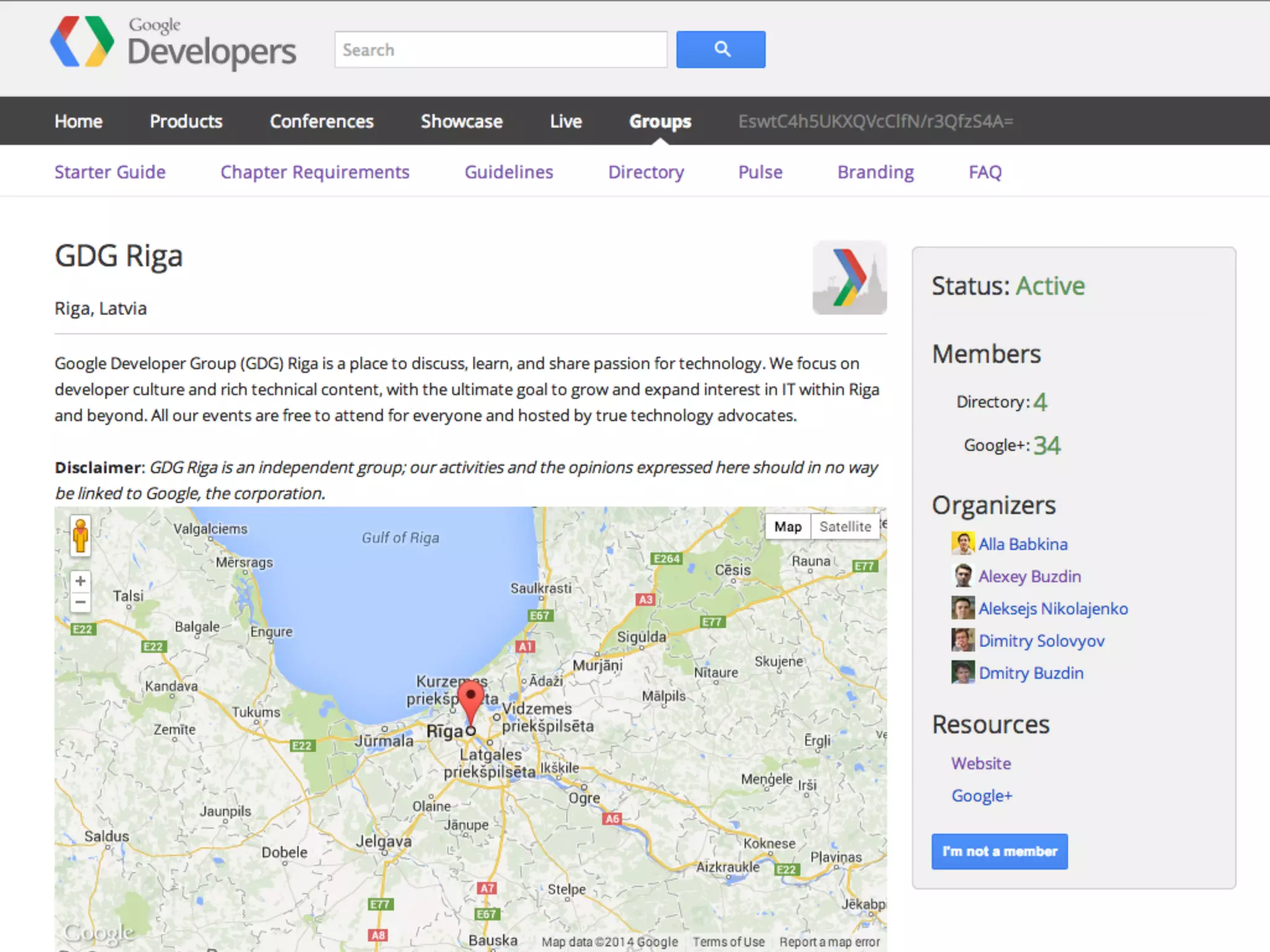The width and height of the screenshot is (1270, 952).
Task: Open the Conferences nav item
Action: 322,121
